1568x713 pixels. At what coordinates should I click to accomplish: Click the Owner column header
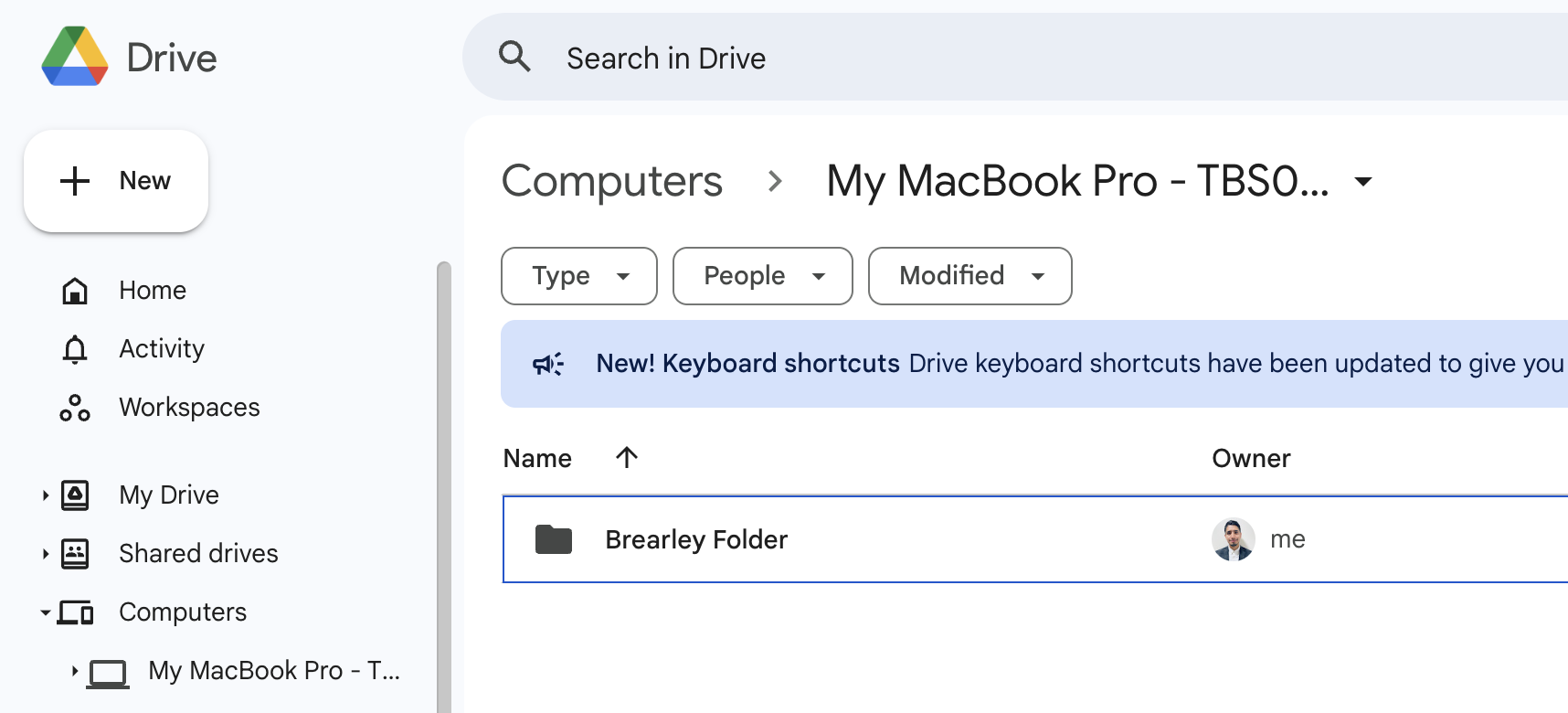(1251, 458)
